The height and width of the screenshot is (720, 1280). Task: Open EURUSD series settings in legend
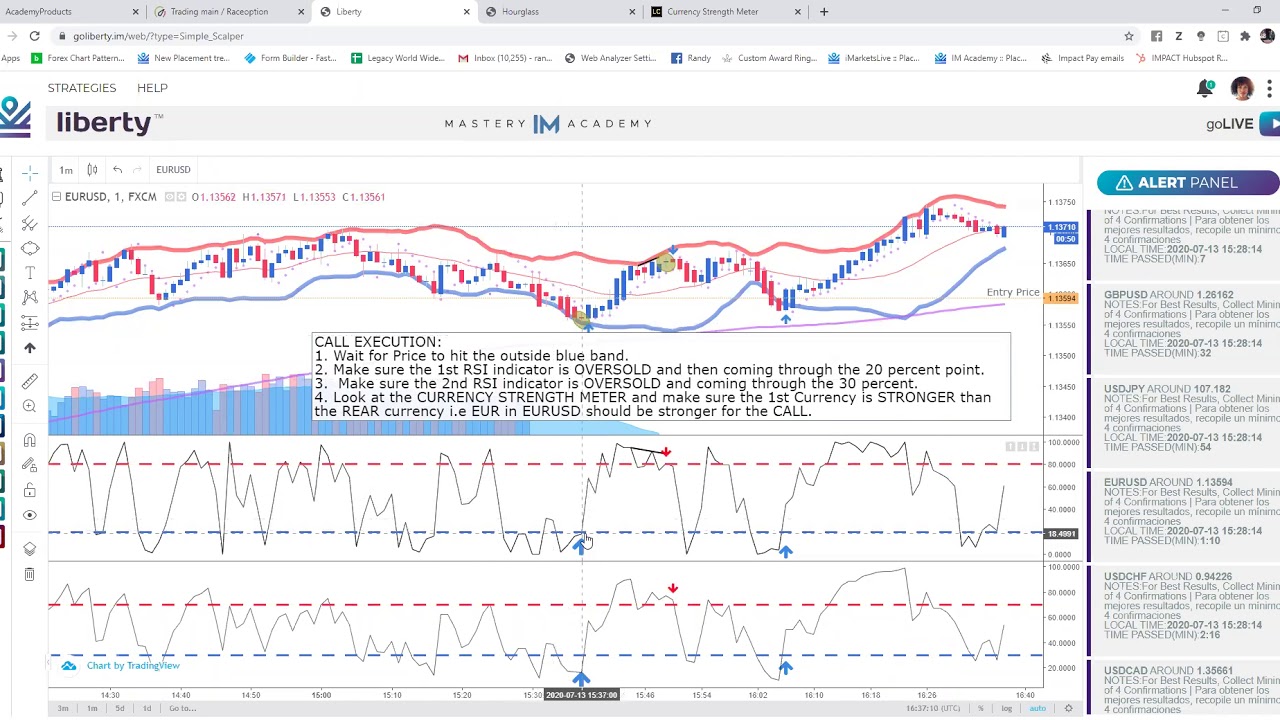click(181, 197)
